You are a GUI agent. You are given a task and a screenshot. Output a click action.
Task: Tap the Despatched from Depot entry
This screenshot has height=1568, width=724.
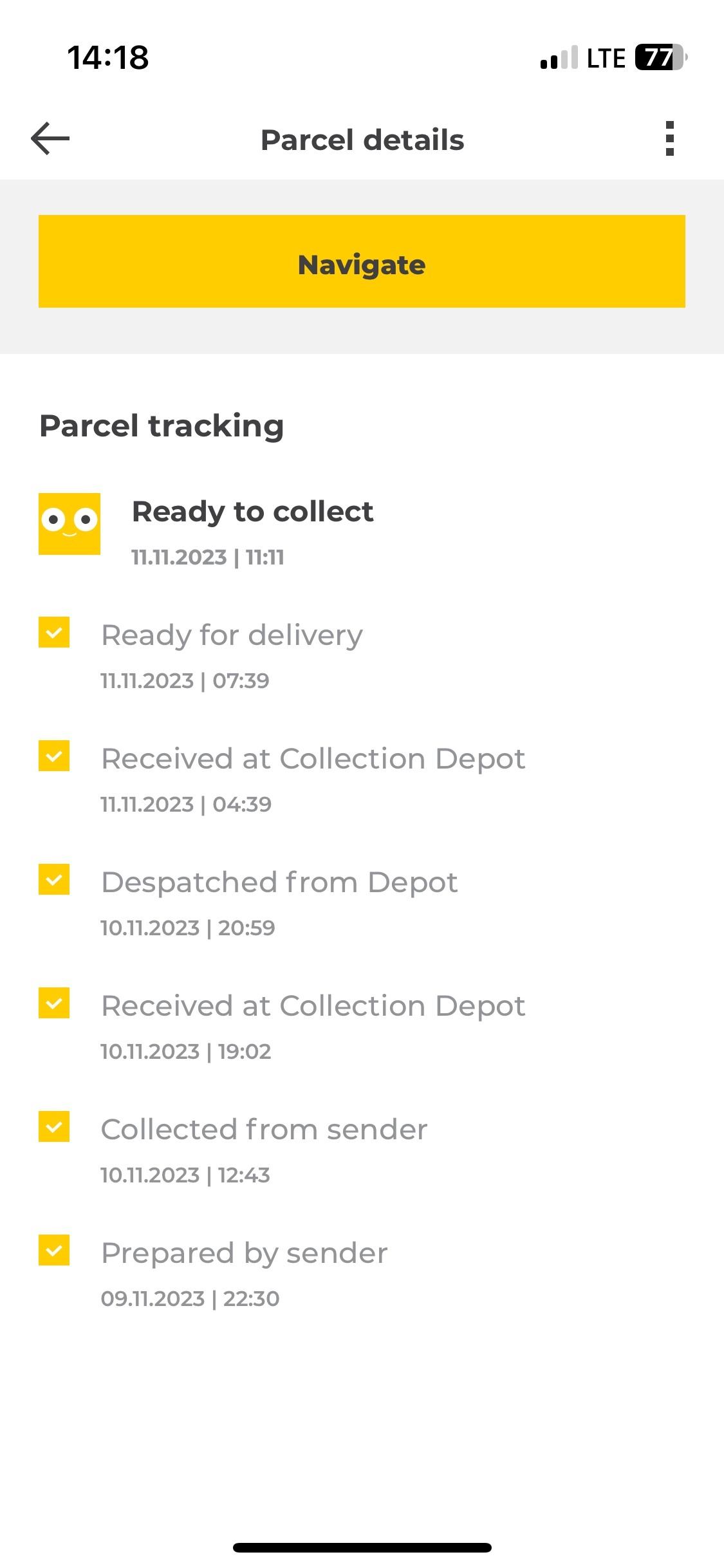pos(279,883)
